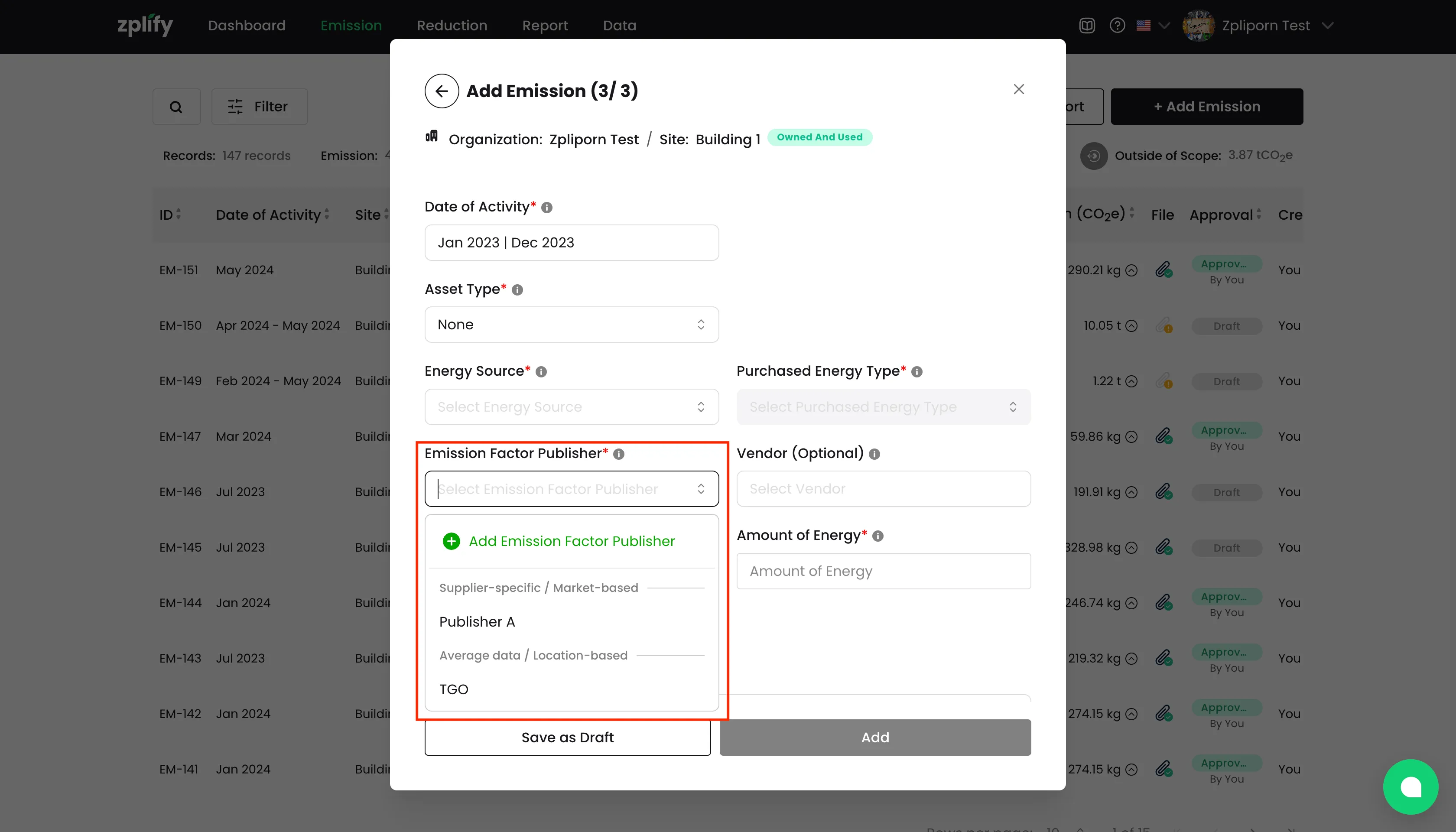Image resolution: width=1456 pixels, height=832 pixels.
Task: Open the Select Energy Source dropdown
Action: [572, 407]
